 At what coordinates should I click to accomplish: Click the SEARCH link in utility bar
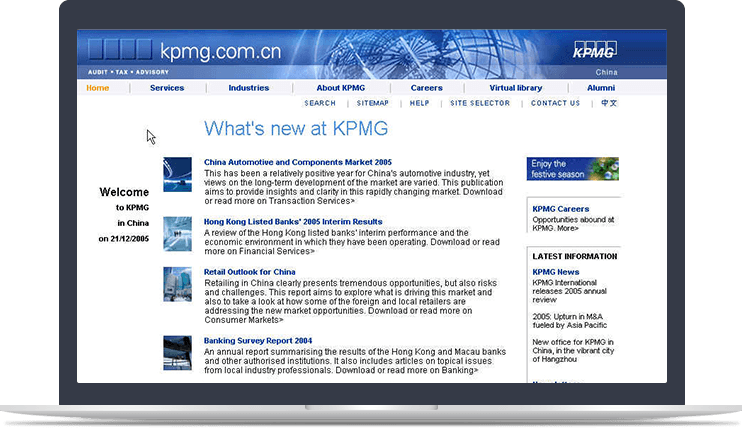coord(320,103)
